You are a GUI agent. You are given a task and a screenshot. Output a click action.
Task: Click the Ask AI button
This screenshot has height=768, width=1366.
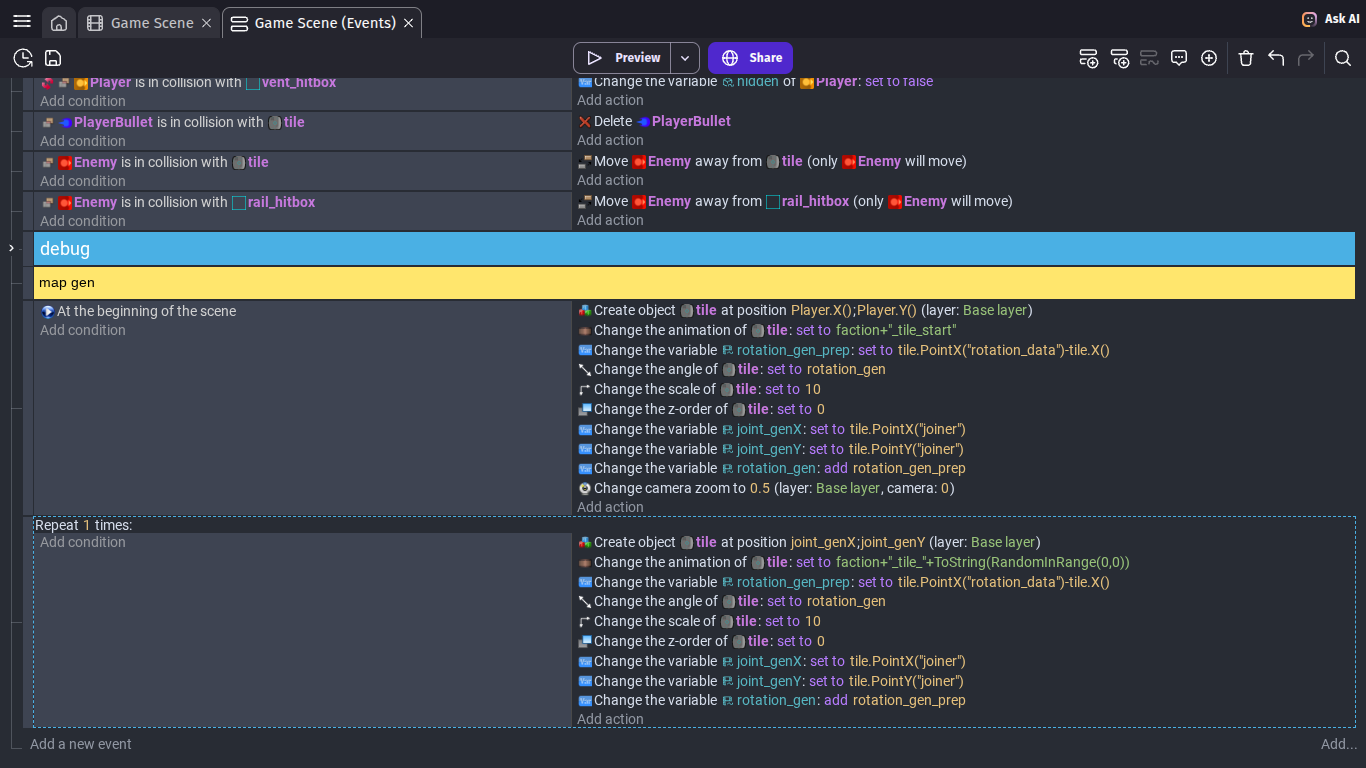[1330, 19]
